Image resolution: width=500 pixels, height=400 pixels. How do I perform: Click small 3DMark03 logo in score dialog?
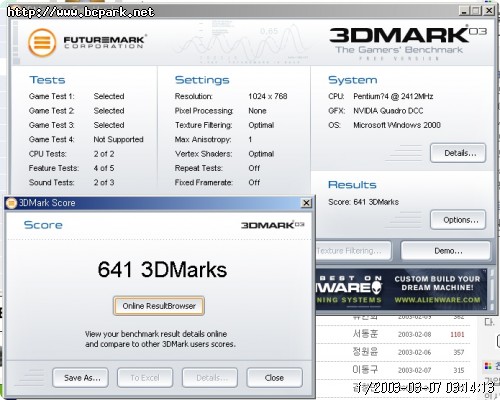pos(273,225)
